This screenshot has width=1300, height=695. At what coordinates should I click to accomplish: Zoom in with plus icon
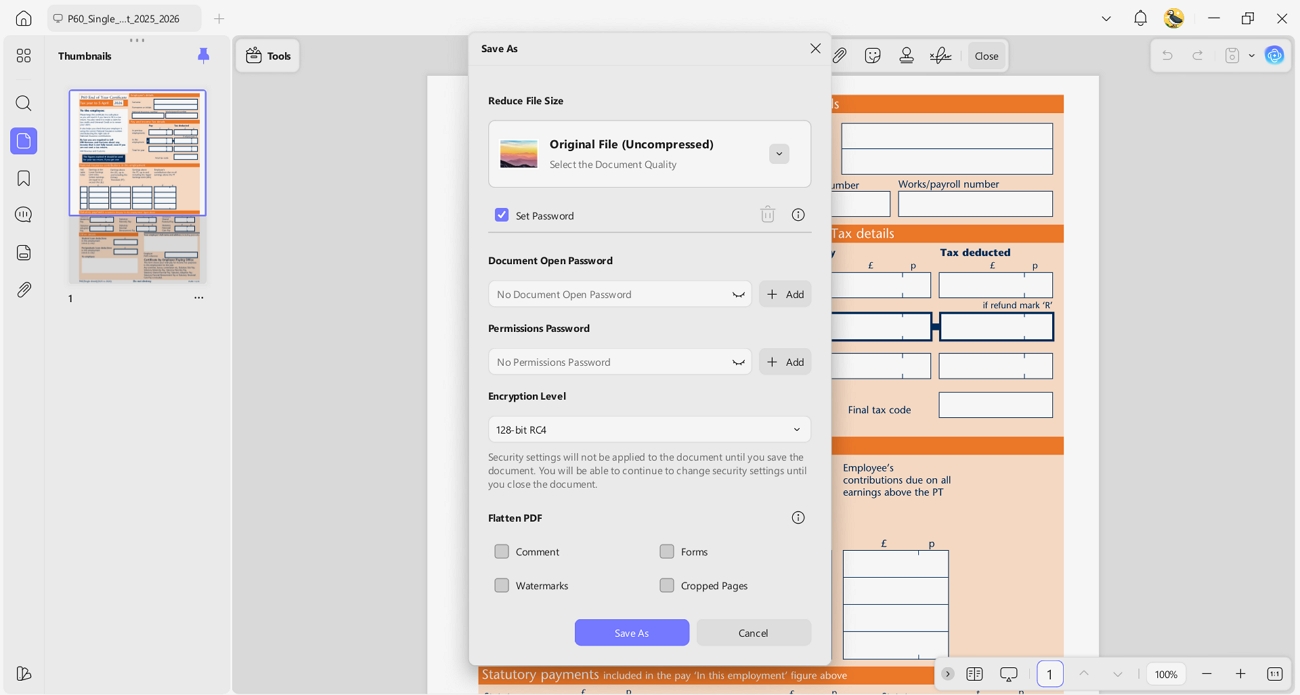click(x=1240, y=674)
